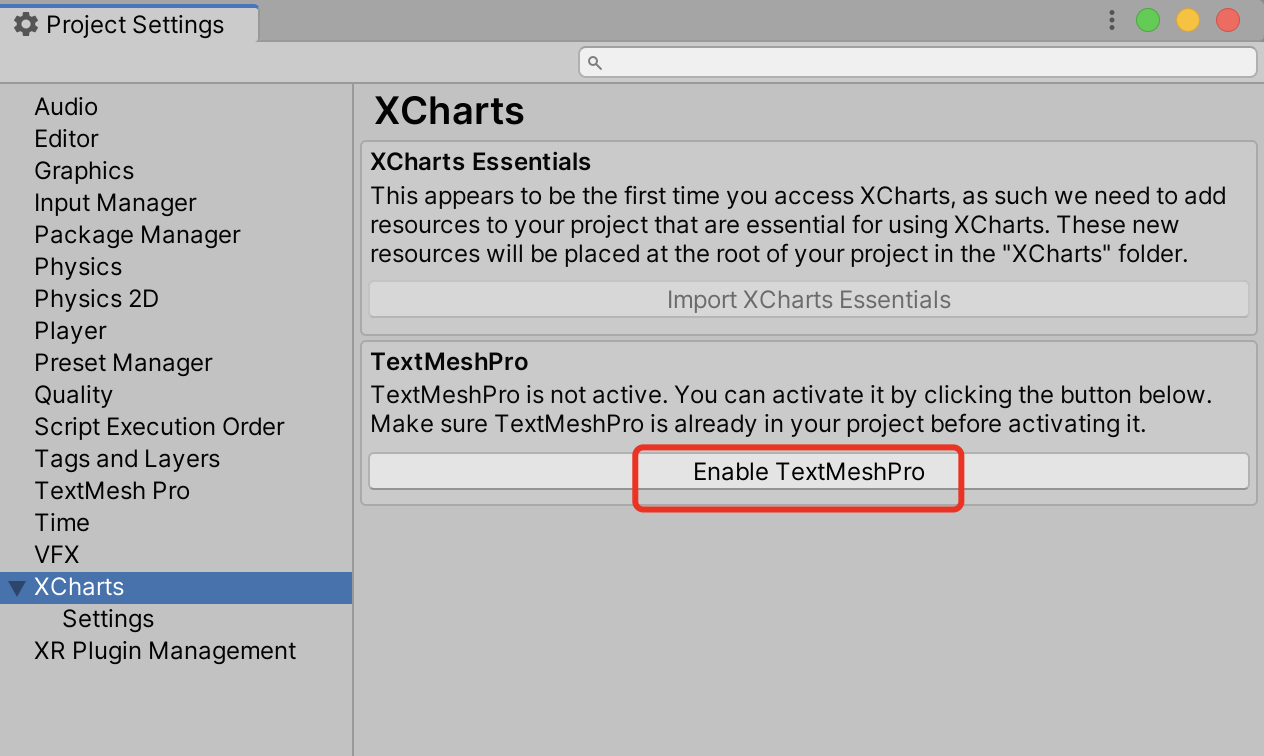This screenshot has width=1264, height=756.
Task: Click the search magnifier icon
Action: click(594, 63)
